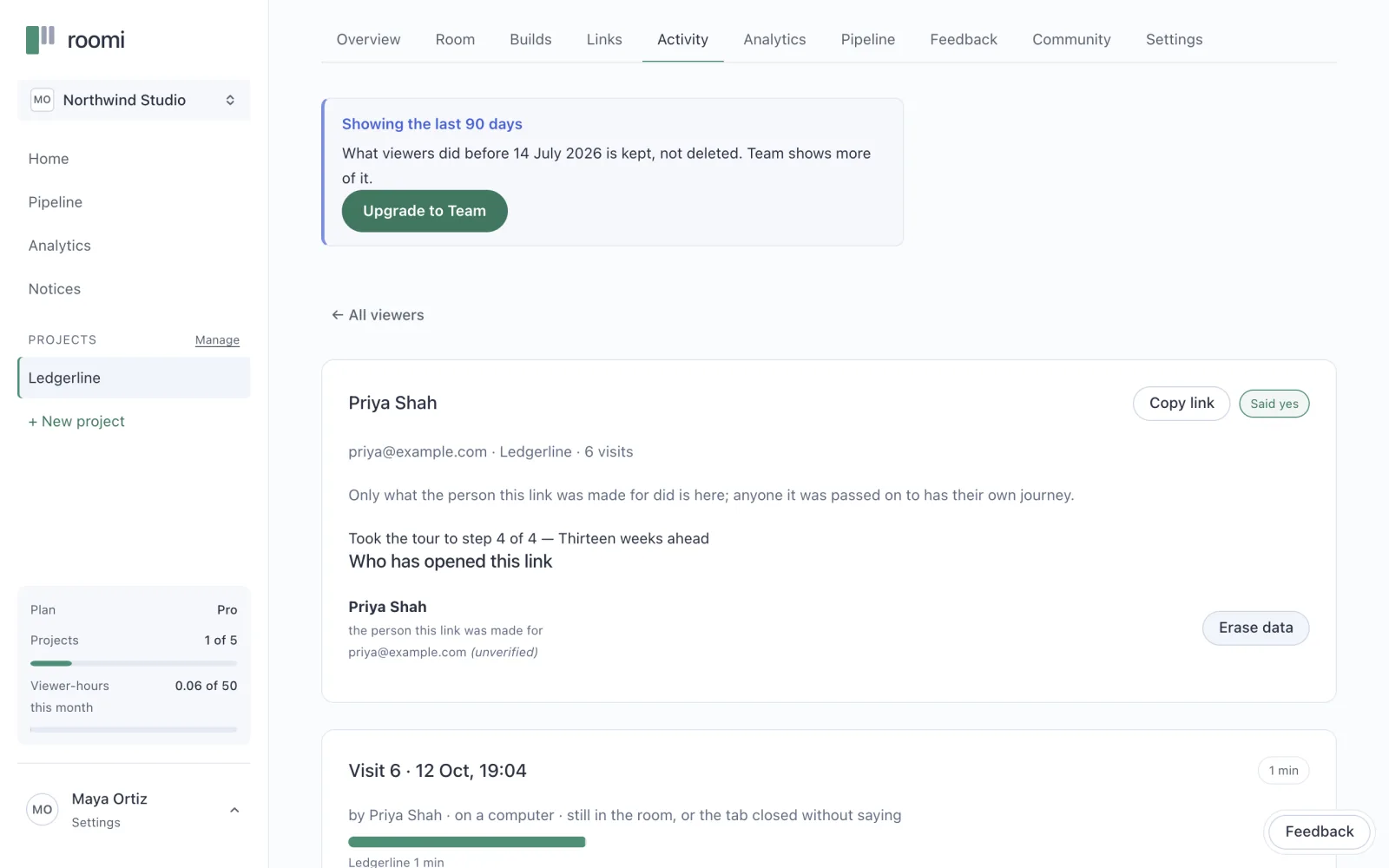
Task: Click Maya Ortiz MO avatar
Action: coord(43,810)
